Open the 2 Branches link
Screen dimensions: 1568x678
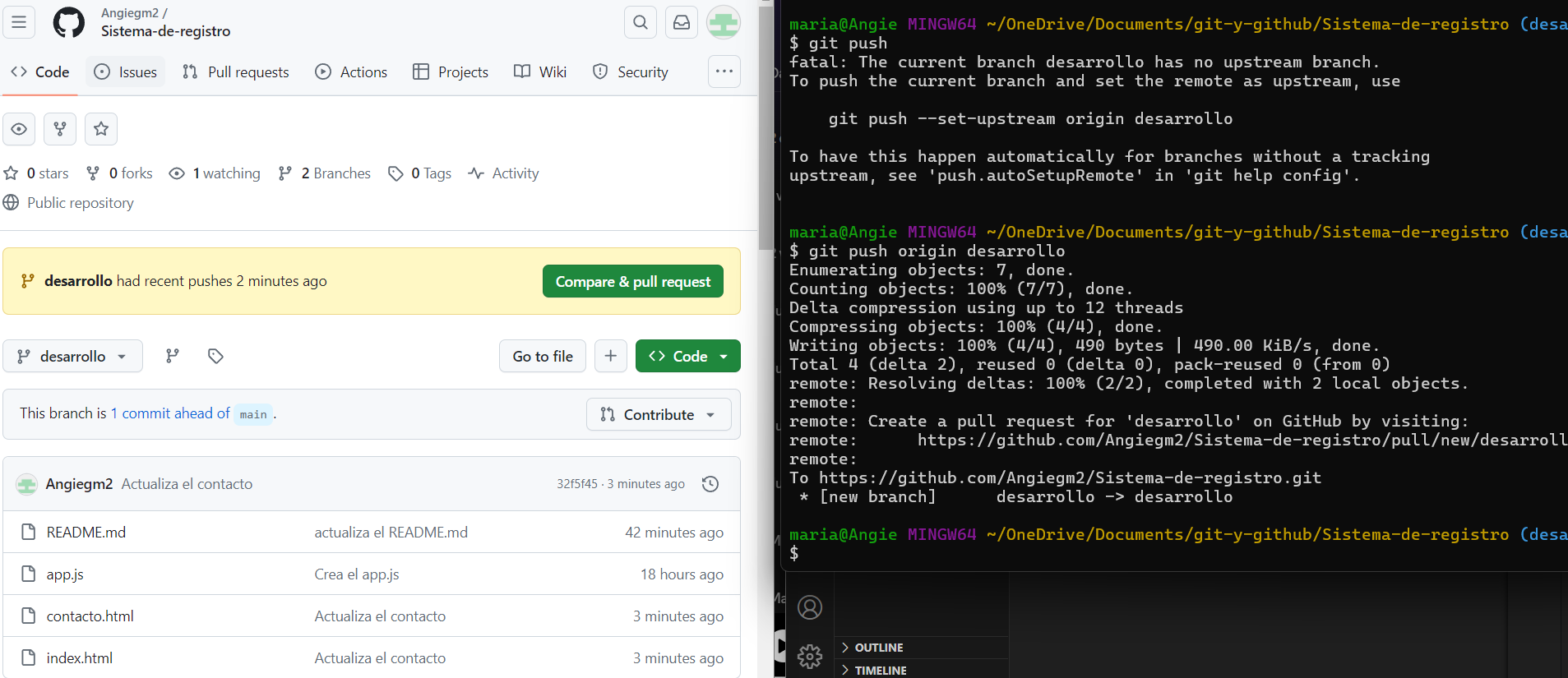(x=325, y=173)
